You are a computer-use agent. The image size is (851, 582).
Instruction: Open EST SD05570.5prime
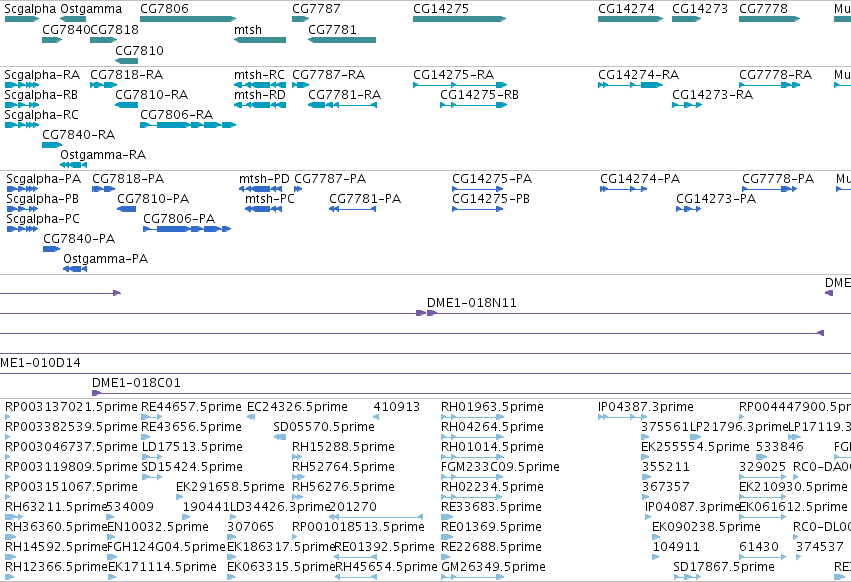point(324,427)
